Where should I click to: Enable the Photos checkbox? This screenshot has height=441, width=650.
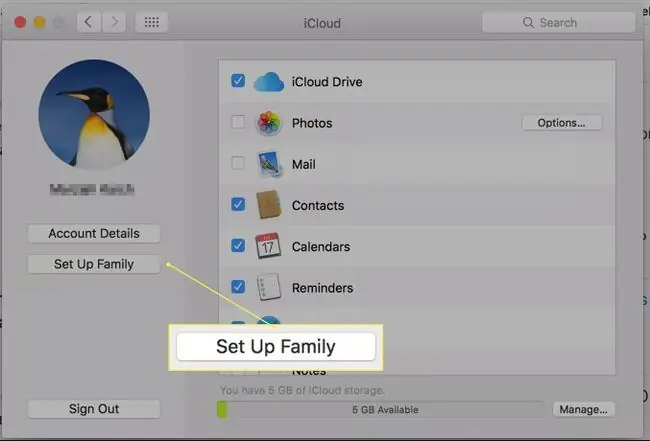pyautogui.click(x=238, y=122)
